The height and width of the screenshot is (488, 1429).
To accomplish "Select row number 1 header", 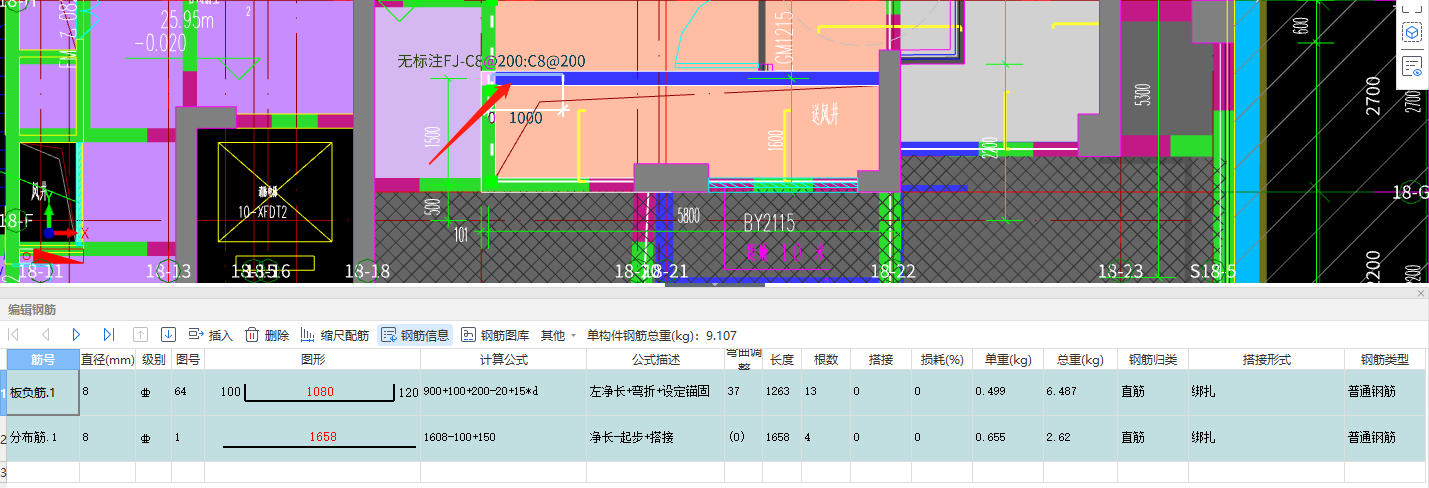I will click(x=3, y=392).
